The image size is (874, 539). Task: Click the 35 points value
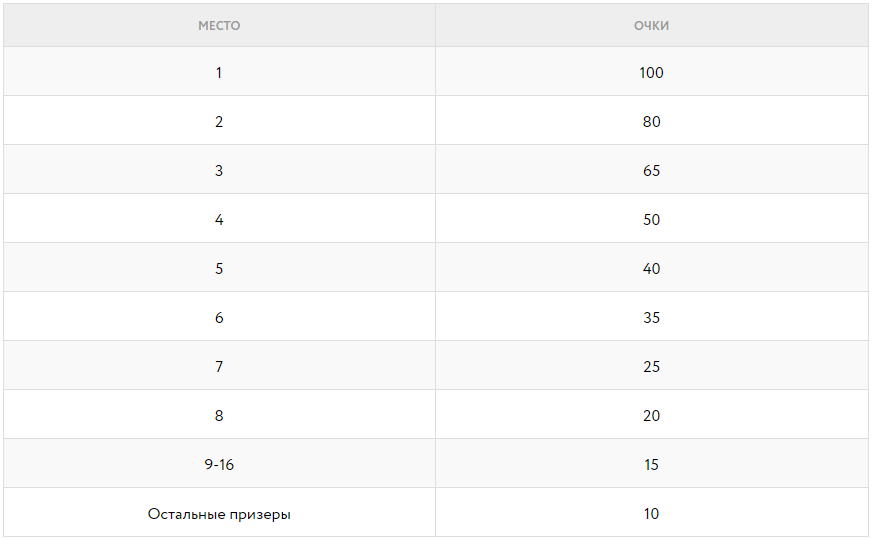(x=651, y=318)
